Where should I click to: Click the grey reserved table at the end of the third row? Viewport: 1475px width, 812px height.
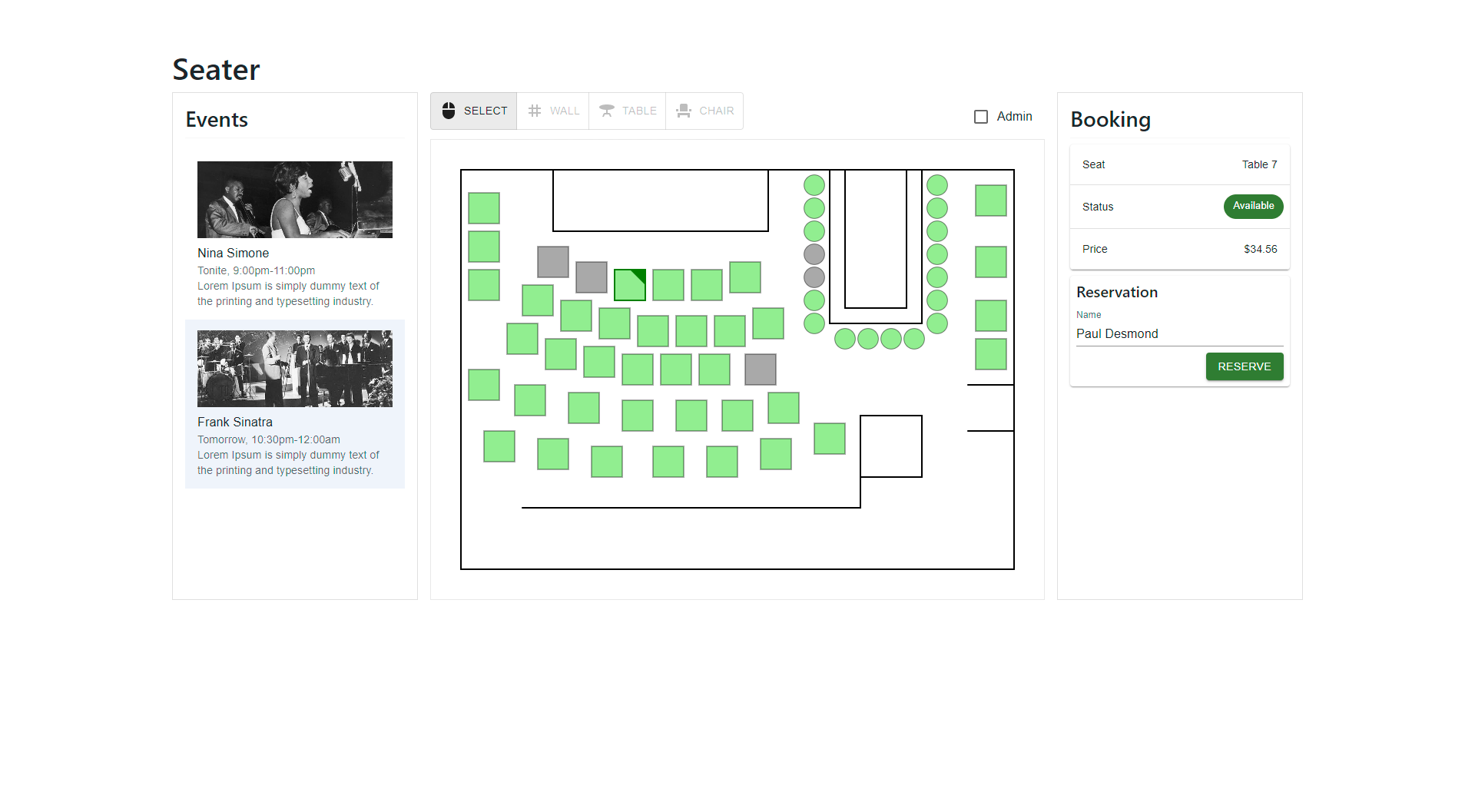pos(761,370)
